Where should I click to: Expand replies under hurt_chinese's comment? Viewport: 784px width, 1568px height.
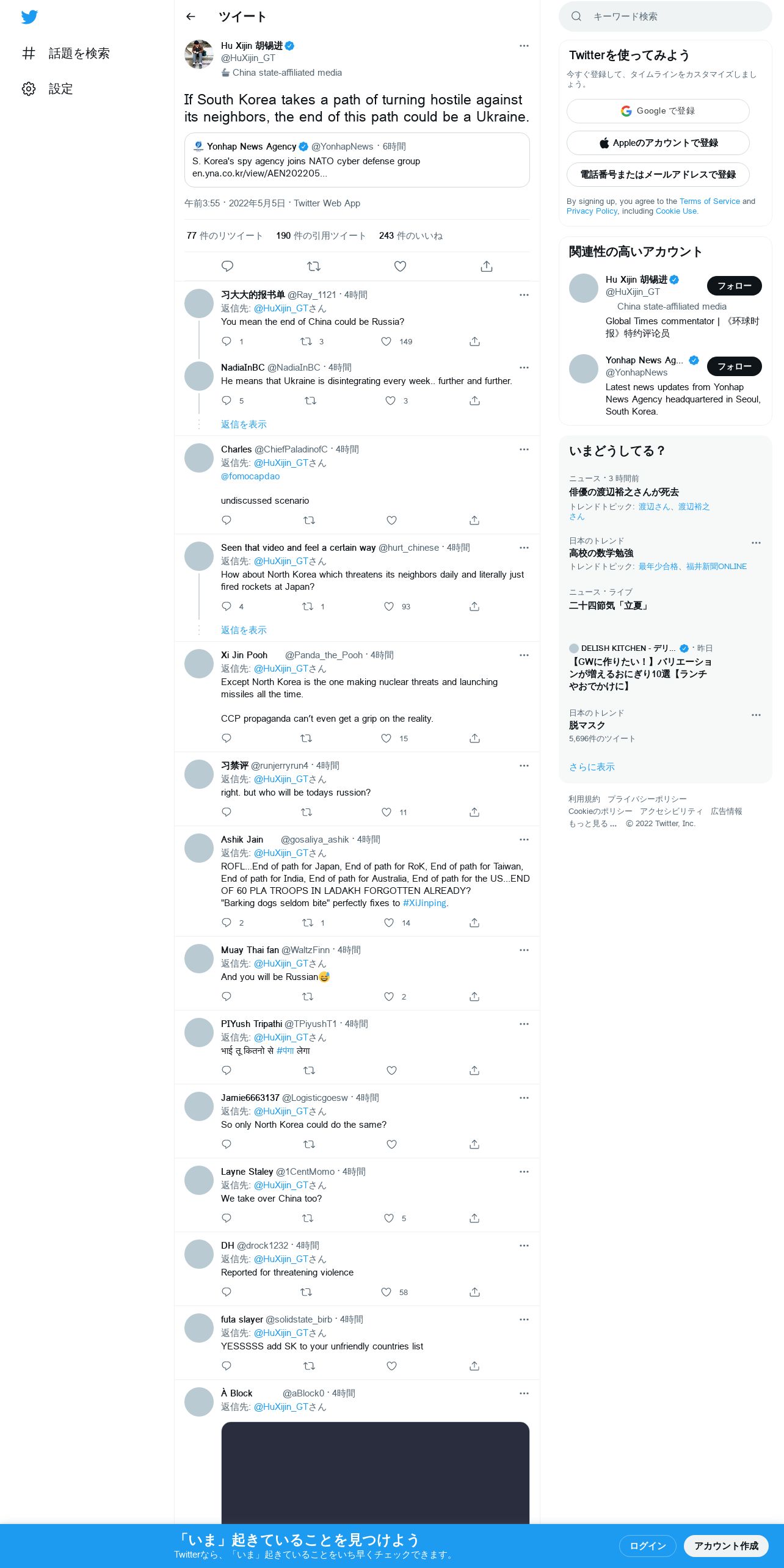coord(244,630)
